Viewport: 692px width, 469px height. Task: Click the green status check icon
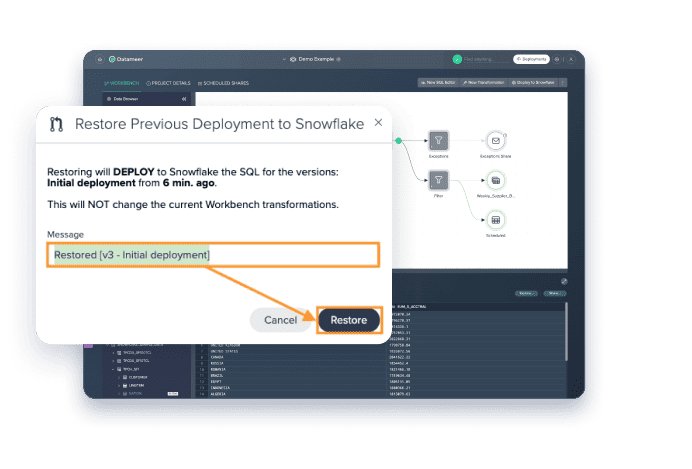click(457, 59)
